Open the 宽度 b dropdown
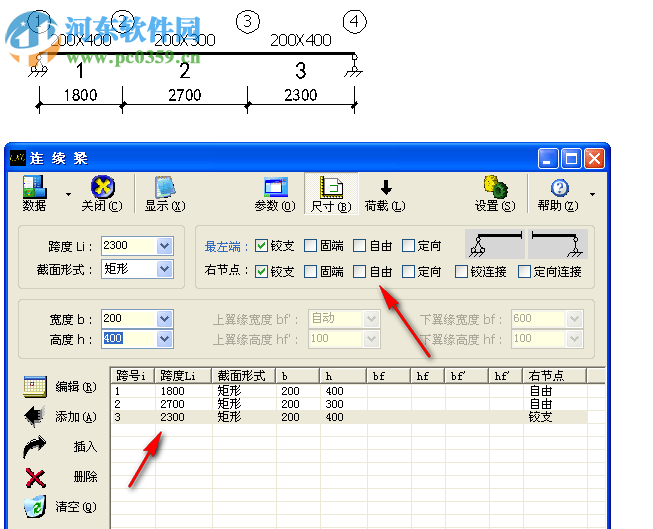The width and height of the screenshot is (653, 529). 164,319
